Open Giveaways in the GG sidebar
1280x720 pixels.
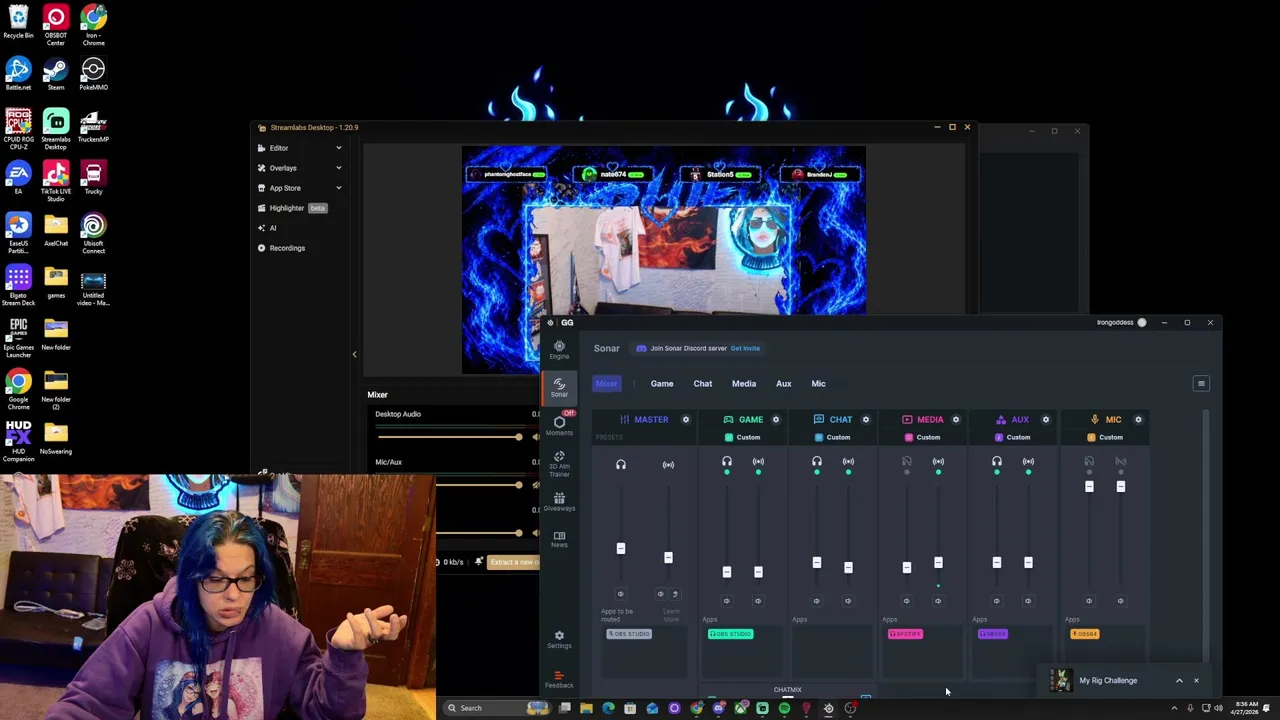(559, 502)
